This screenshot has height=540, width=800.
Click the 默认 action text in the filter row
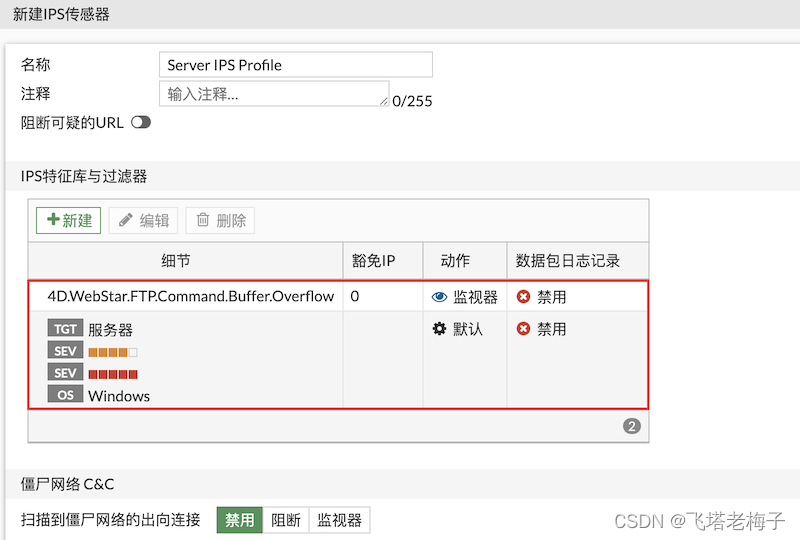[468, 329]
